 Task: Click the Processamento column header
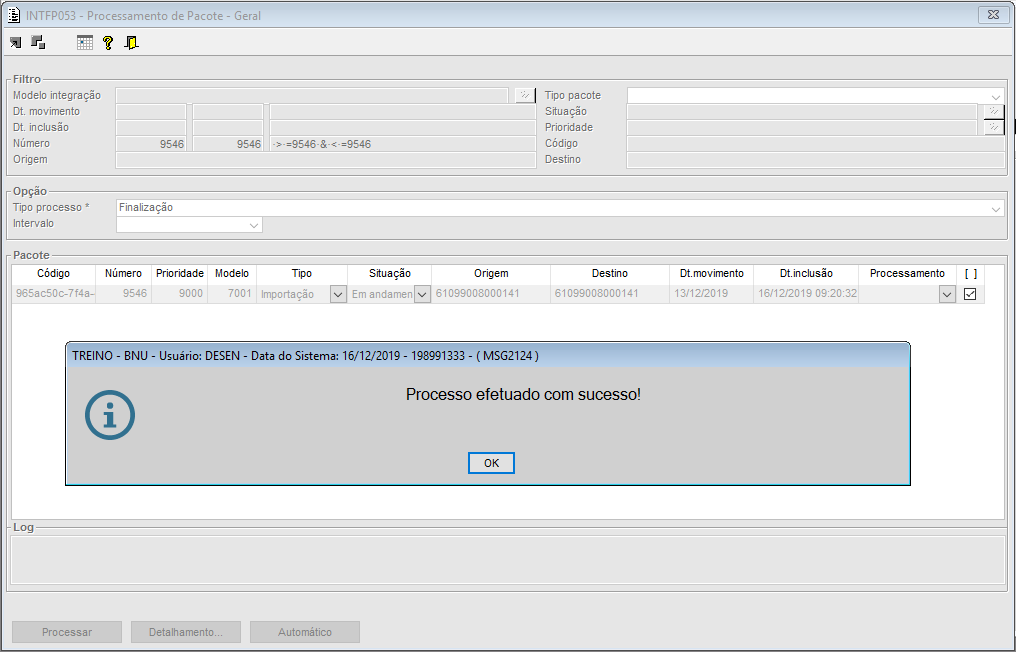point(907,274)
